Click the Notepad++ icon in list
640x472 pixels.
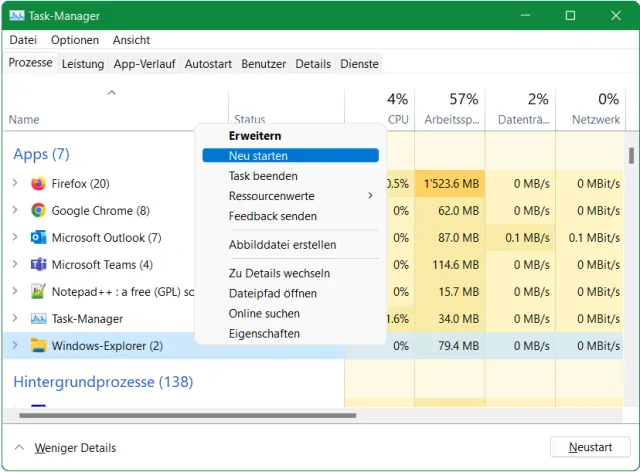[x=39, y=292]
